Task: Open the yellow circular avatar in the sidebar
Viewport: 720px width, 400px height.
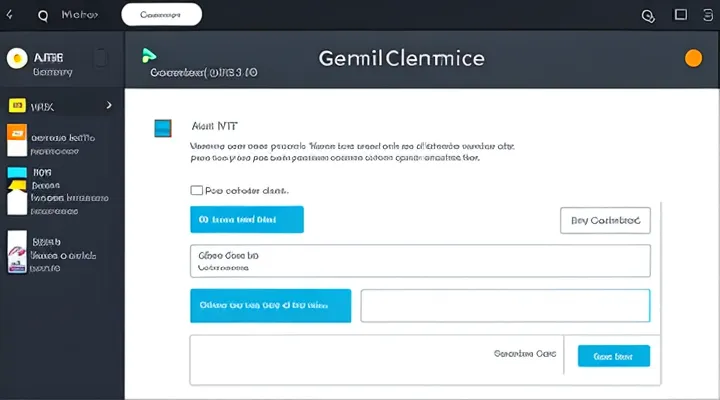Action: click(x=16, y=59)
